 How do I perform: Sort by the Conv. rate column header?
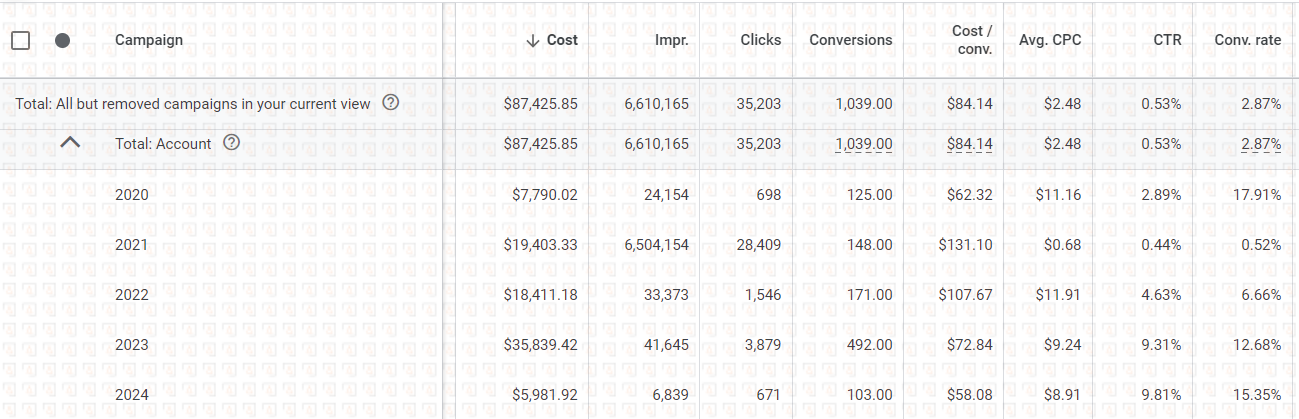(1247, 41)
